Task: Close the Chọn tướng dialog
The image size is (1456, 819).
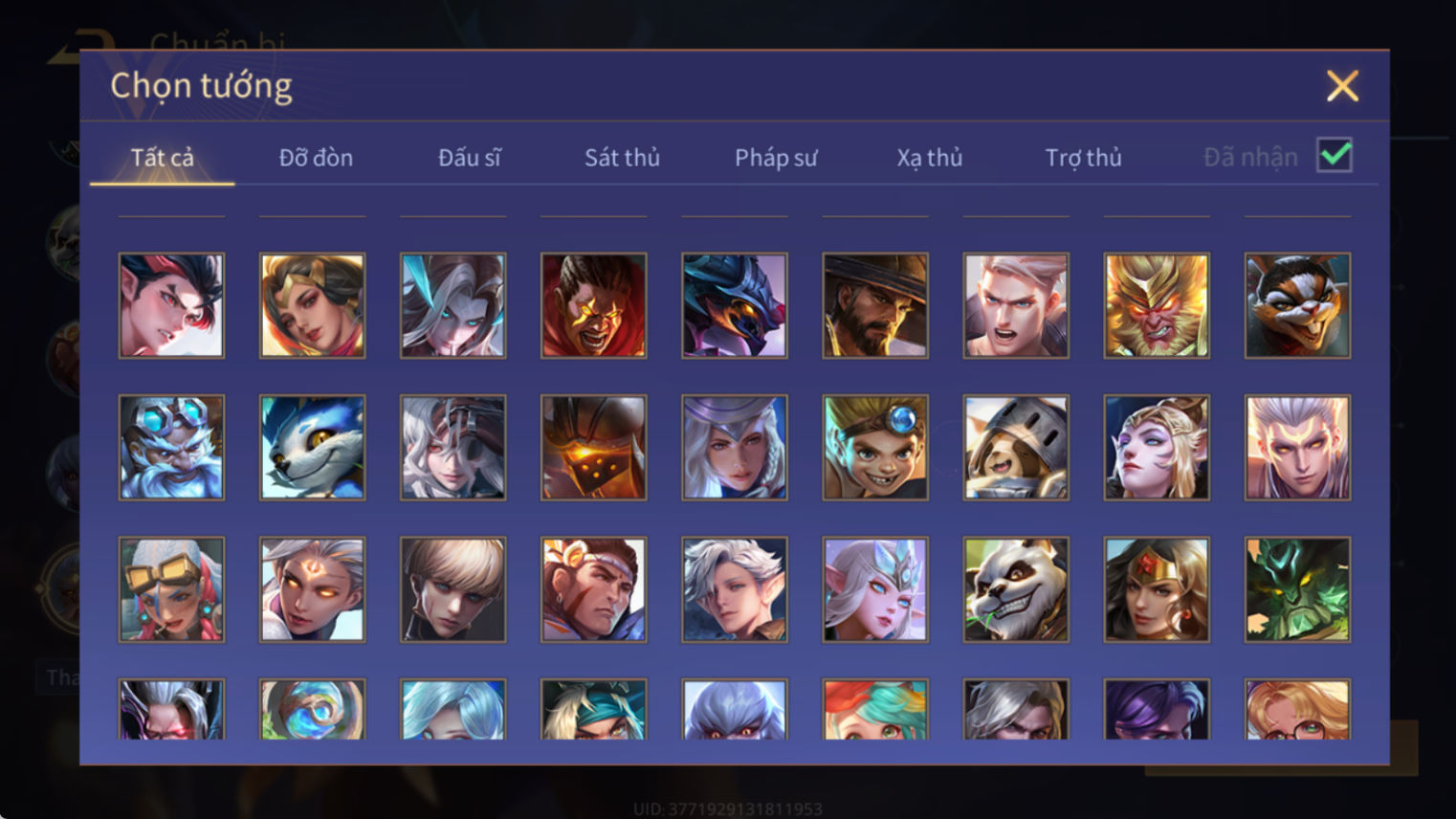Action: point(1342,86)
